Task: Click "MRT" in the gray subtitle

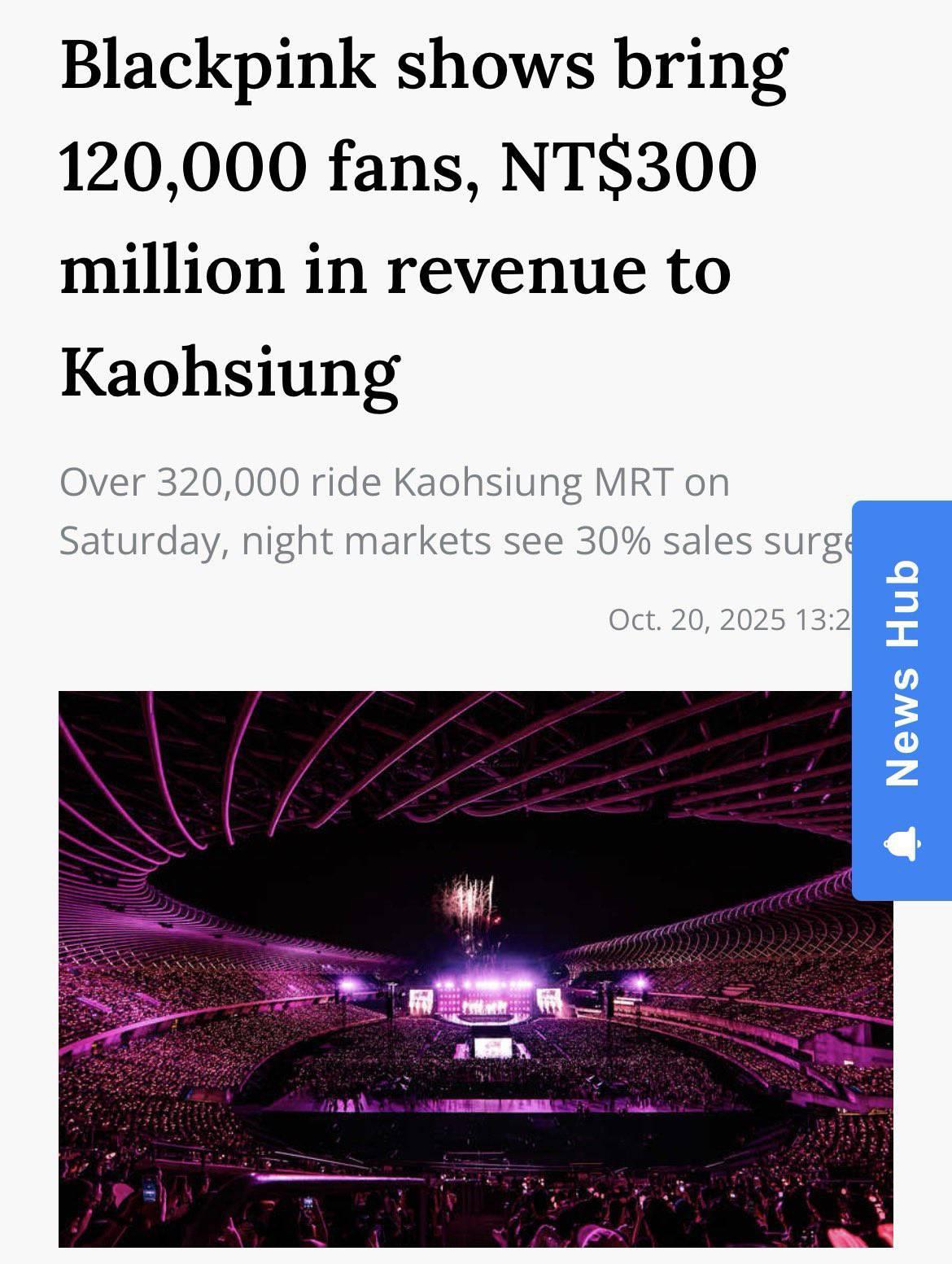Action: (x=633, y=483)
